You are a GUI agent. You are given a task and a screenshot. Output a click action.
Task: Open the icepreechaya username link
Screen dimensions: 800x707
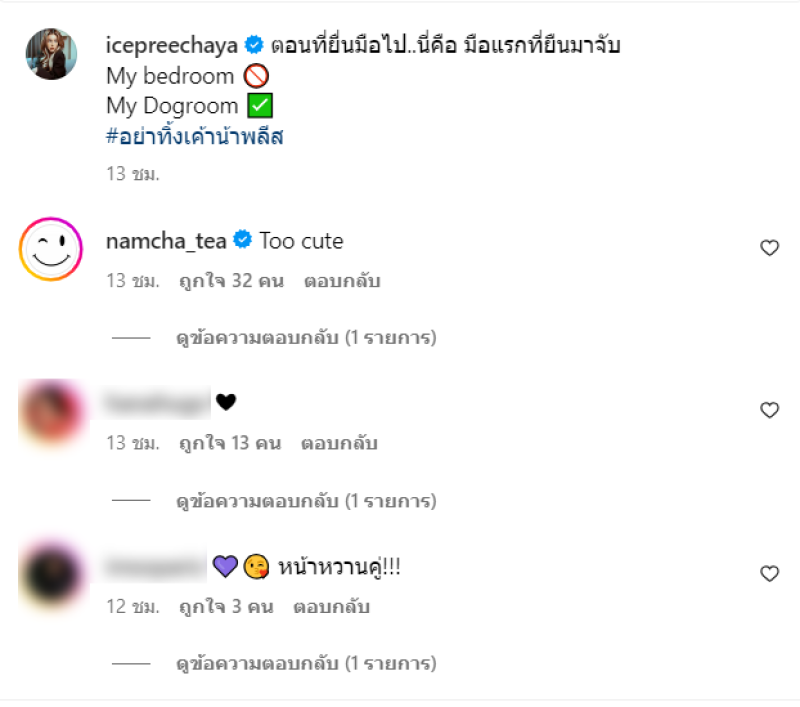tap(173, 45)
